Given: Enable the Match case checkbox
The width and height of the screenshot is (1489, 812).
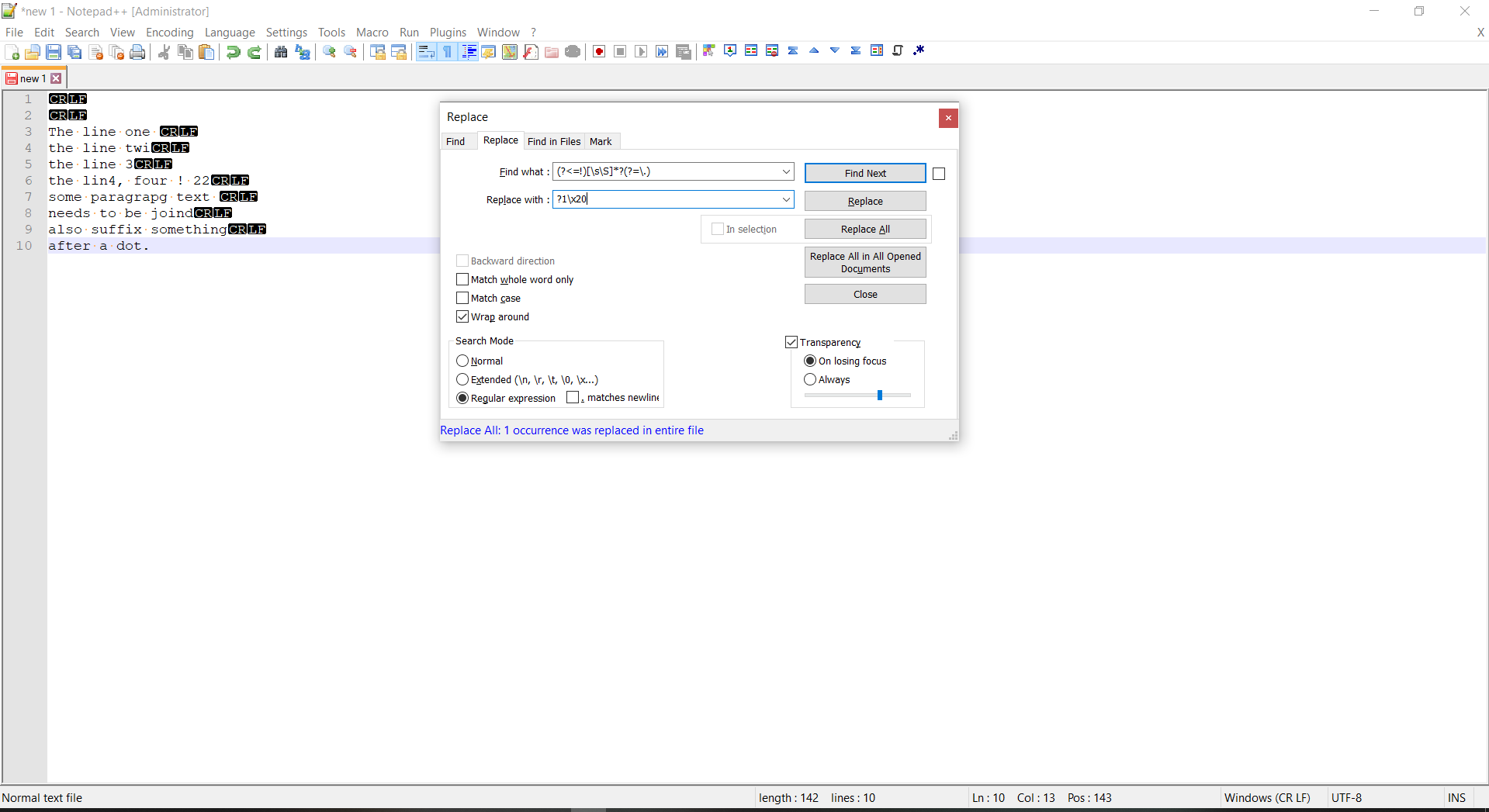Looking at the screenshot, I should point(462,298).
